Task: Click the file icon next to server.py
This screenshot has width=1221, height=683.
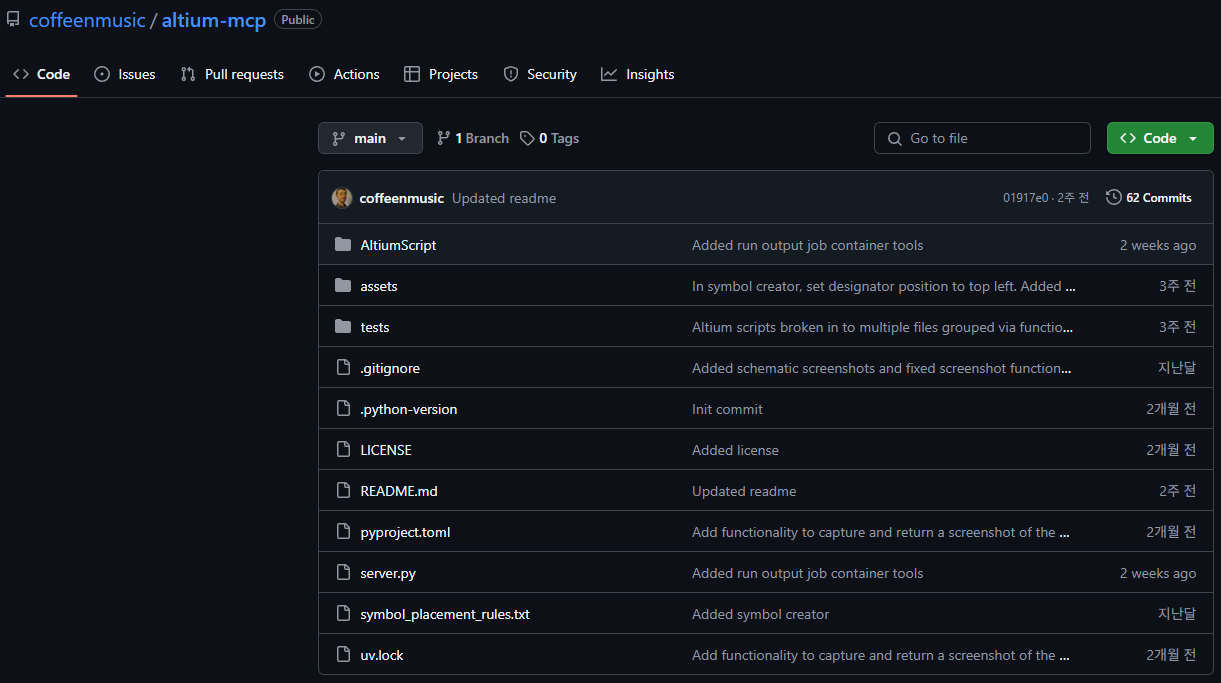Action: (343, 573)
